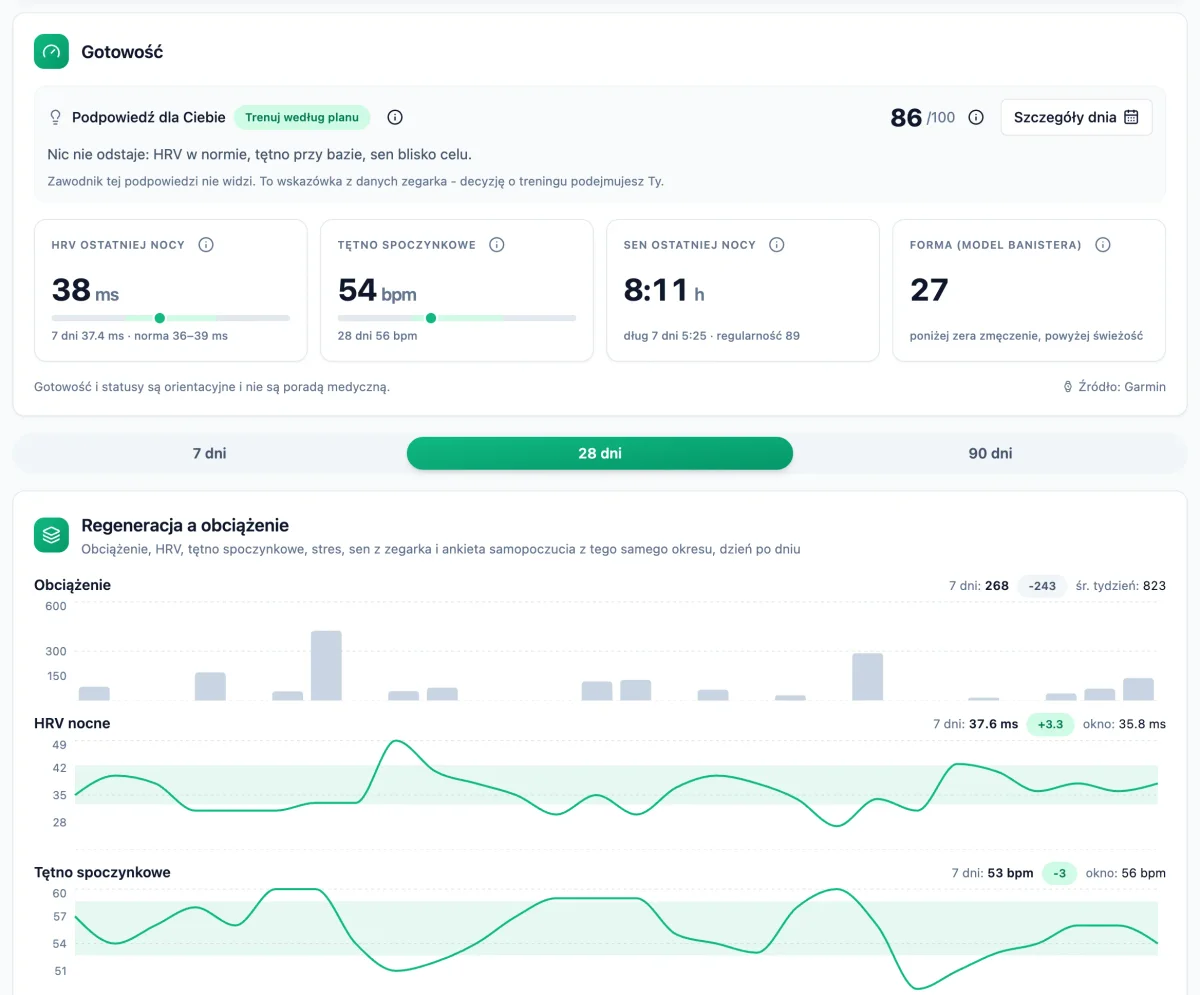
Task: Switch to the 7 dni tab
Action: click(210, 454)
